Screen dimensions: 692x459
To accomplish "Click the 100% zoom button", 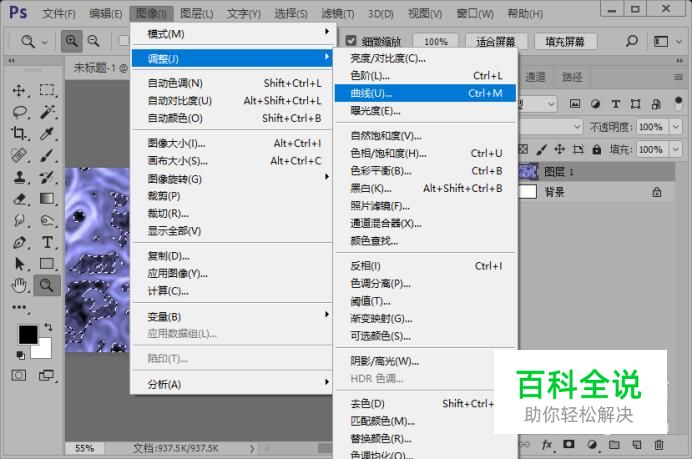I will pyautogui.click(x=435, y=41).
